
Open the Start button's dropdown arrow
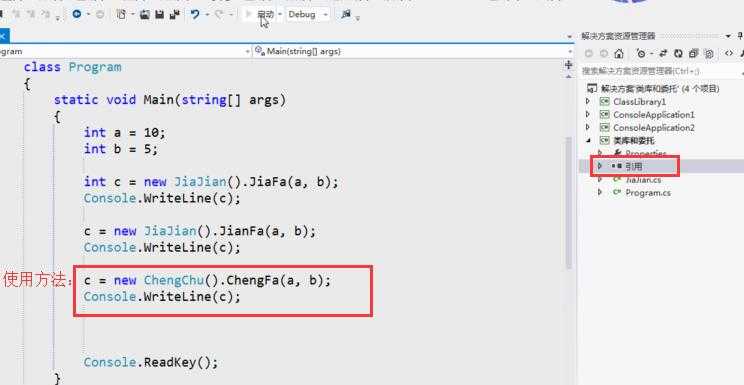280,15
